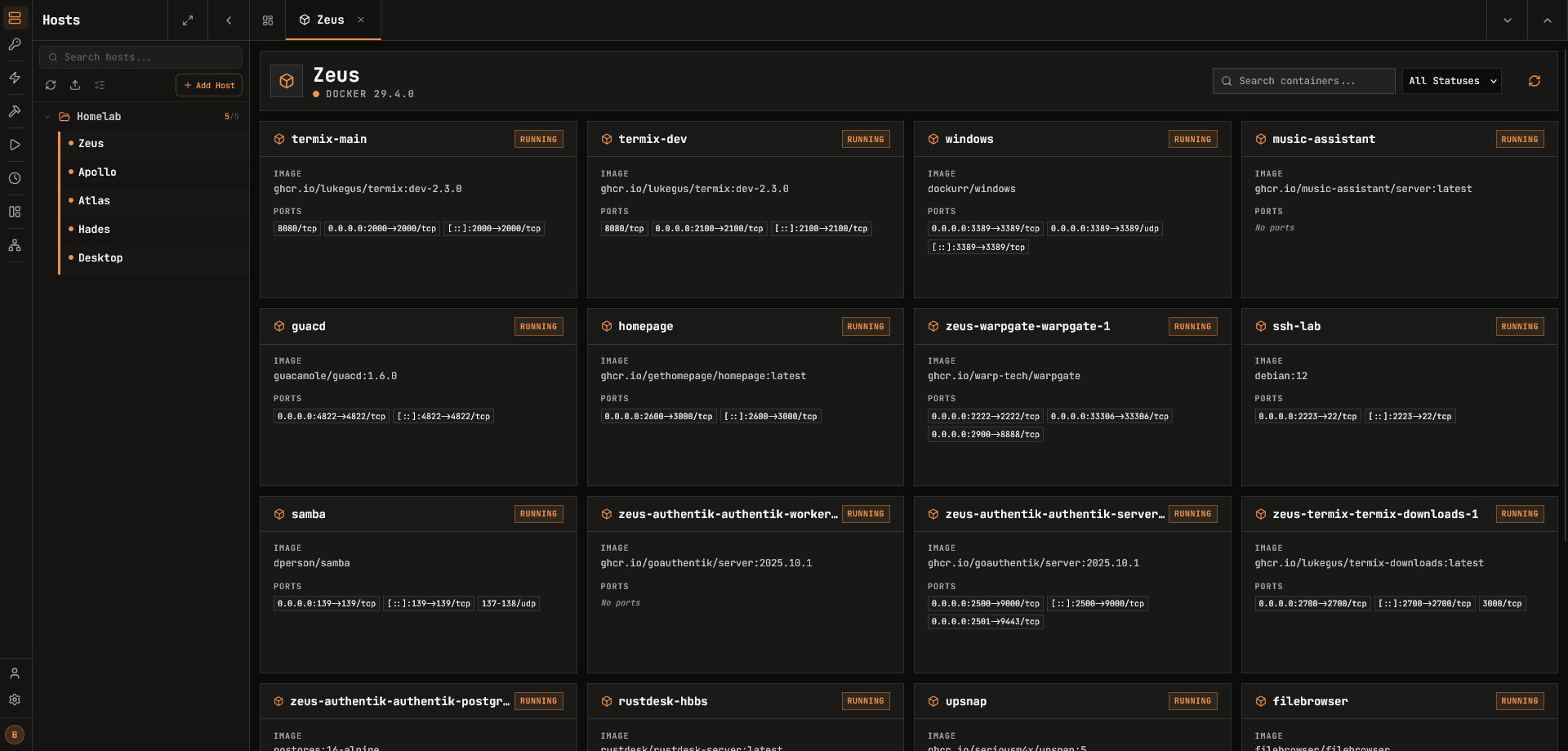Click the DOCKER 29.4.0 version label
1568x751 pixels.
(x=370, y=94)
